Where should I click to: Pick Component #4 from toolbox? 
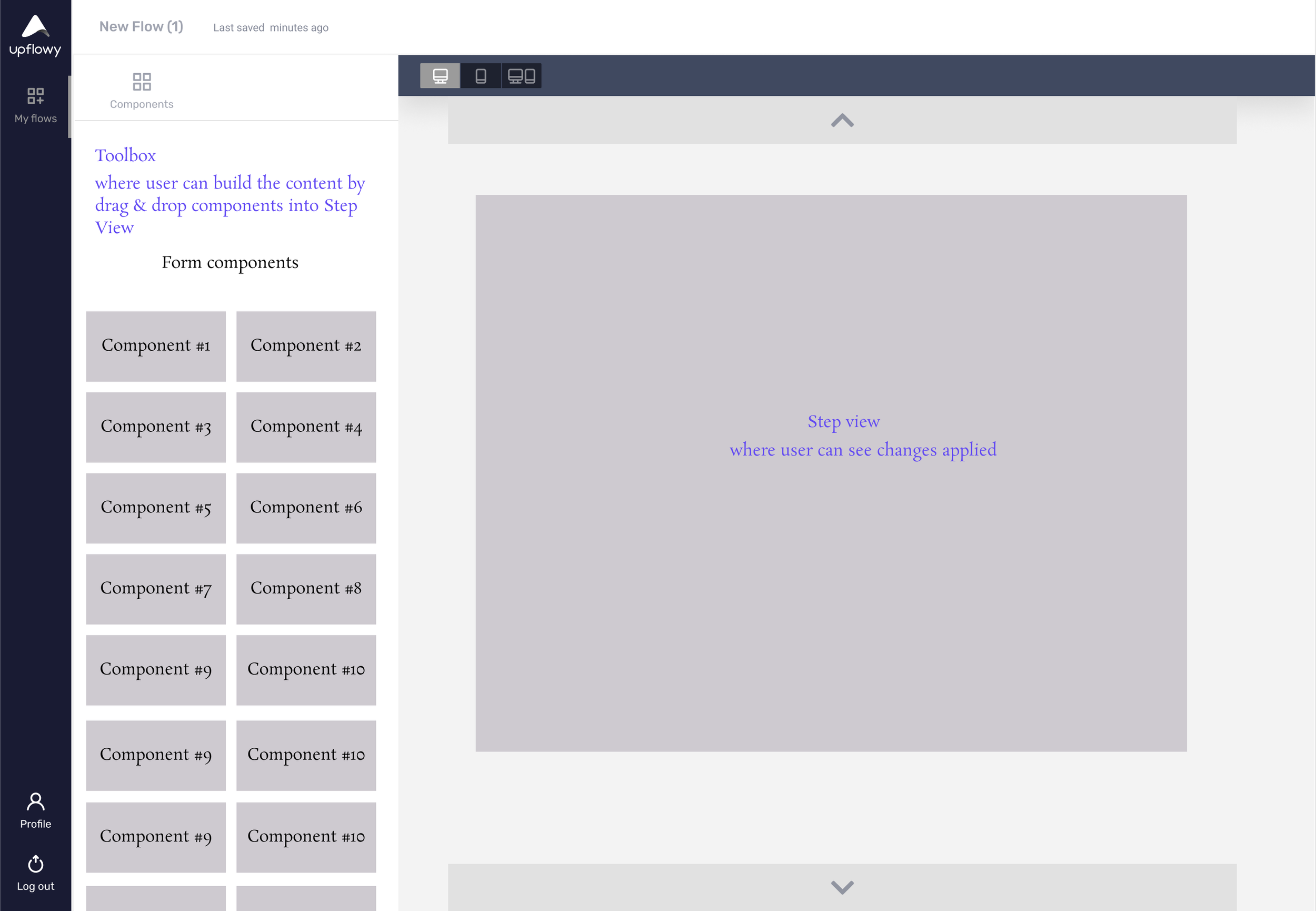[x=306, y=427]
